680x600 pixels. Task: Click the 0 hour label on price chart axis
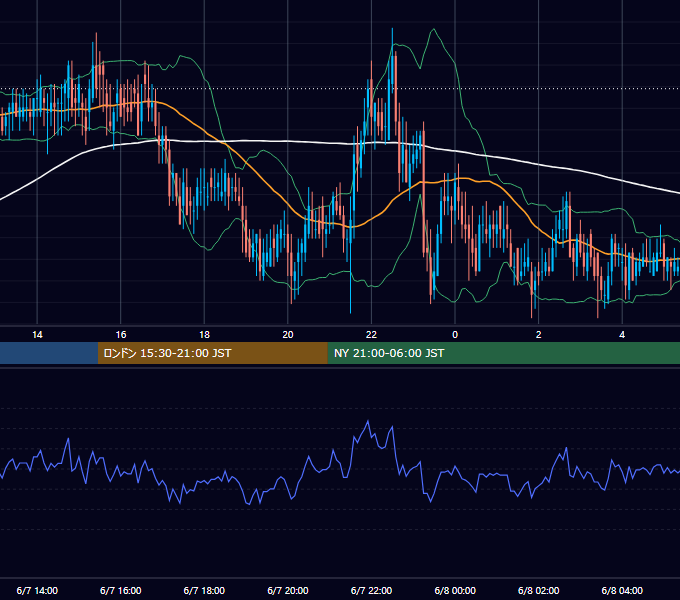(455, 335)
